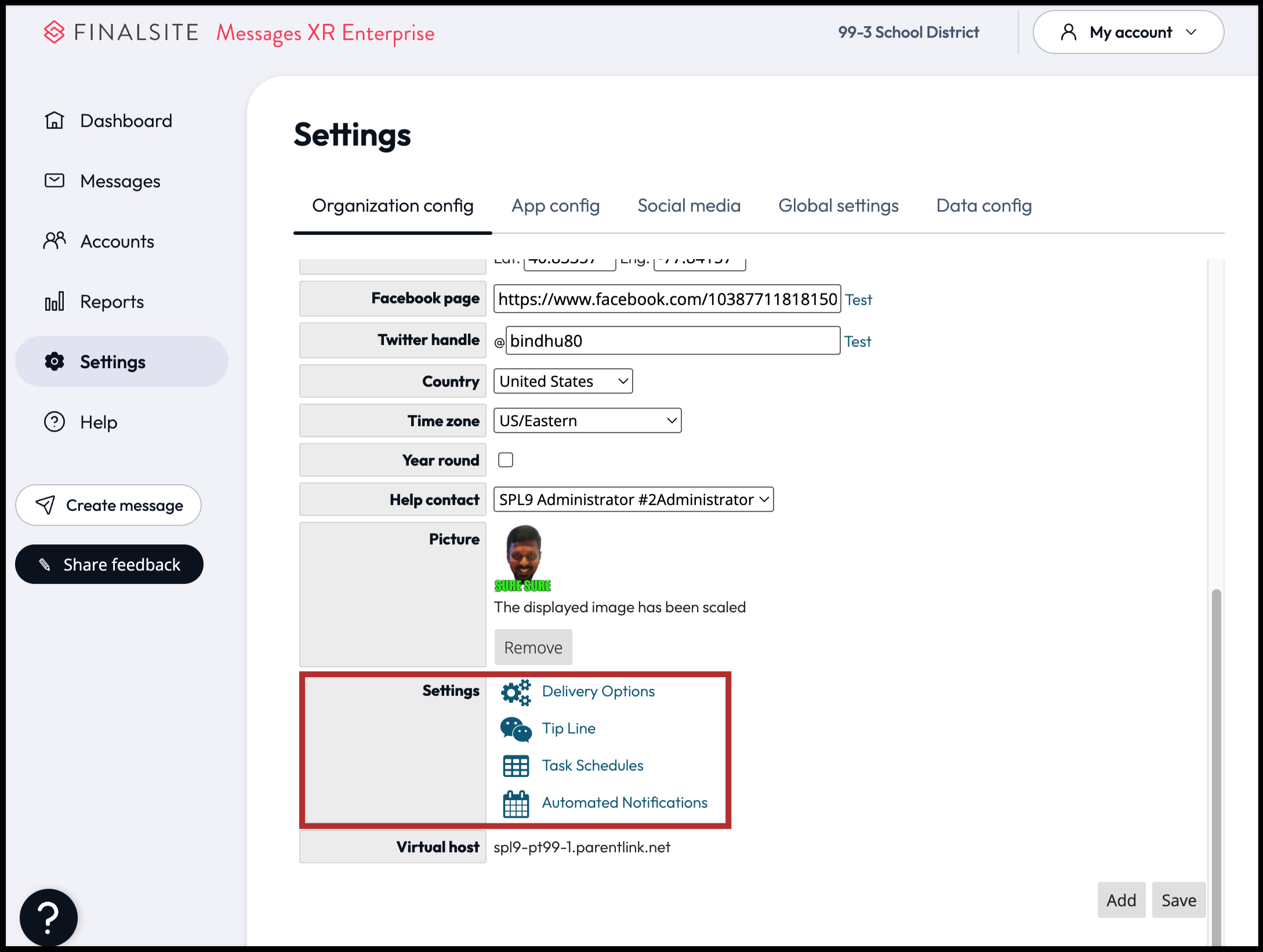Click the floating question mark help button
The height and width of the screenshot is (952, 1263).
click(x=49, y=917)
